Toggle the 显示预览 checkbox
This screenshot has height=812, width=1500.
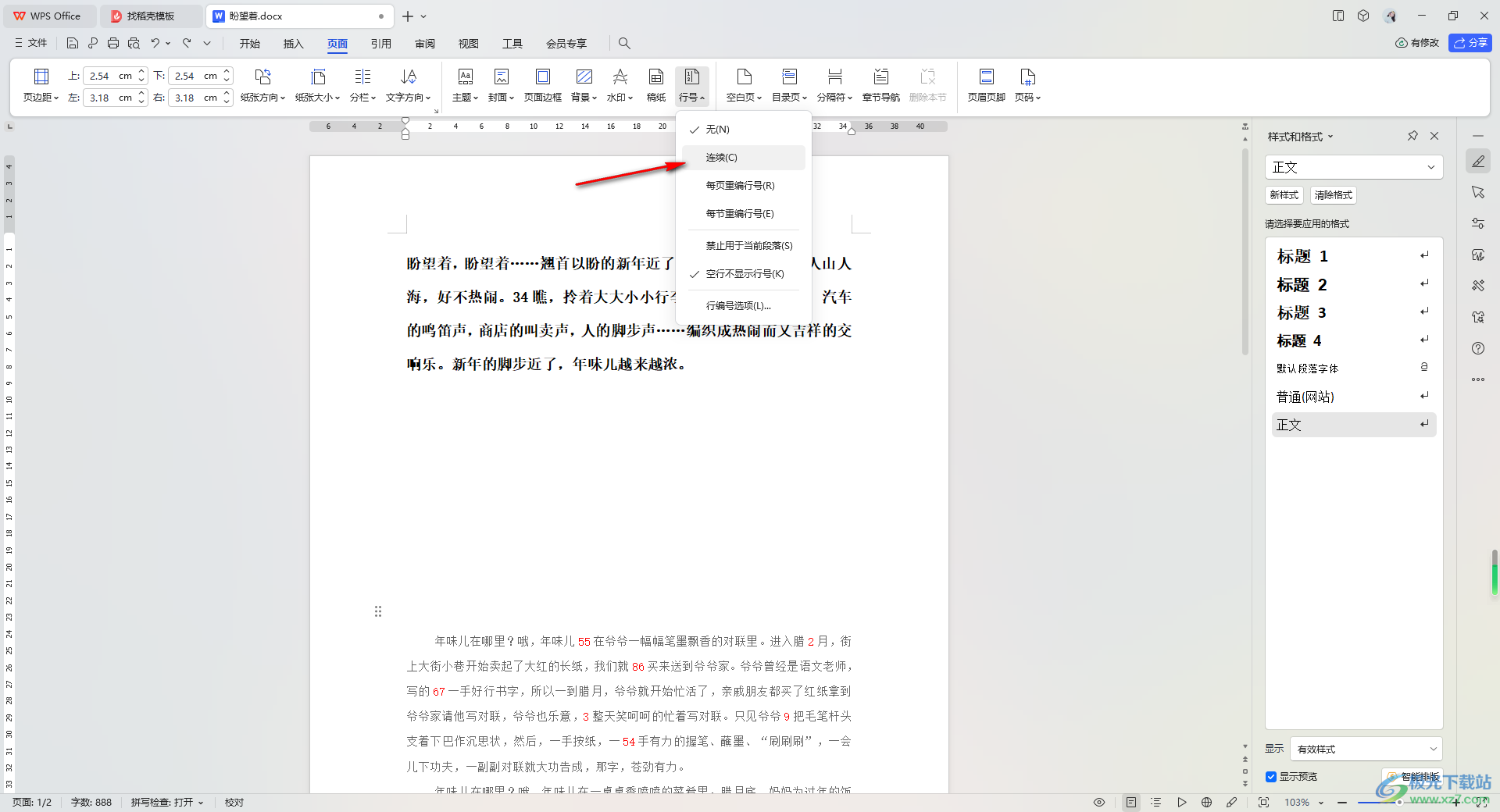tap(1271, 777)
